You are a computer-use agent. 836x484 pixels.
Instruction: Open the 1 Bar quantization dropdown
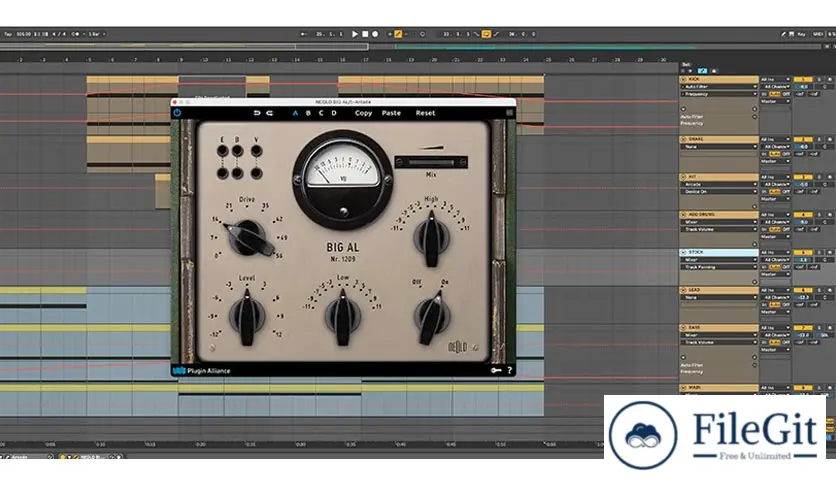(97, 34)
